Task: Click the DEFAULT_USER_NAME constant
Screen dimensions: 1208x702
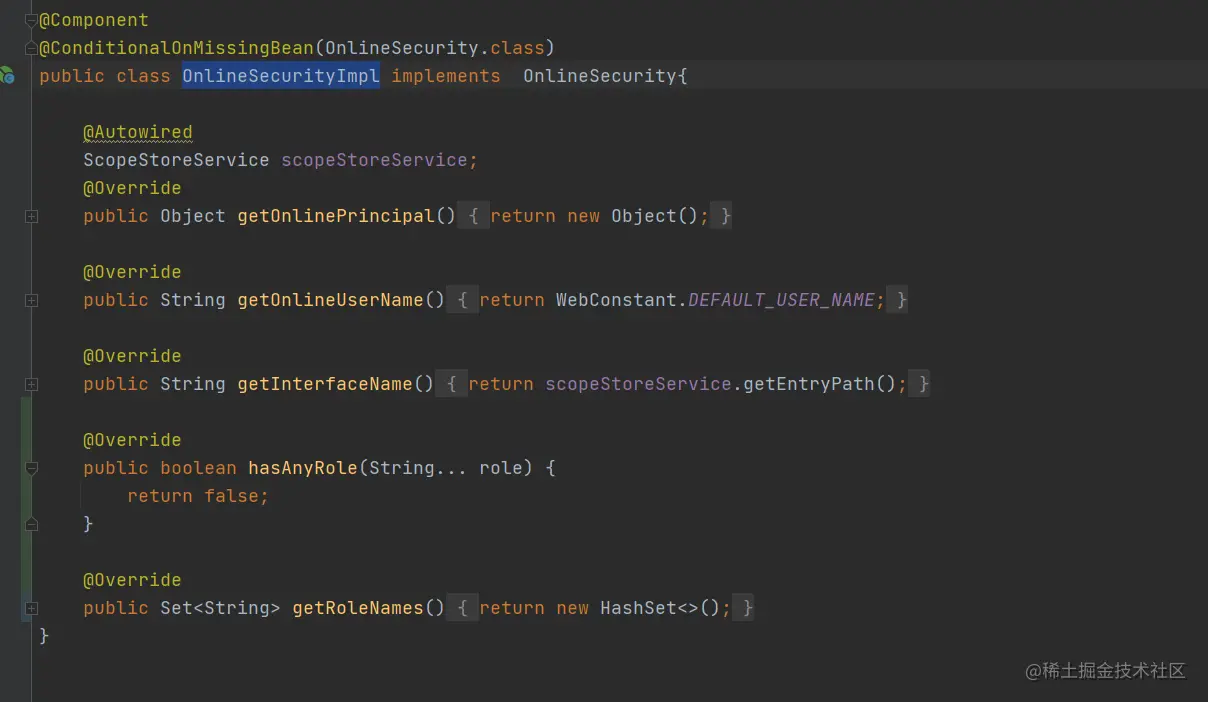Action: [x=781, y=300]
